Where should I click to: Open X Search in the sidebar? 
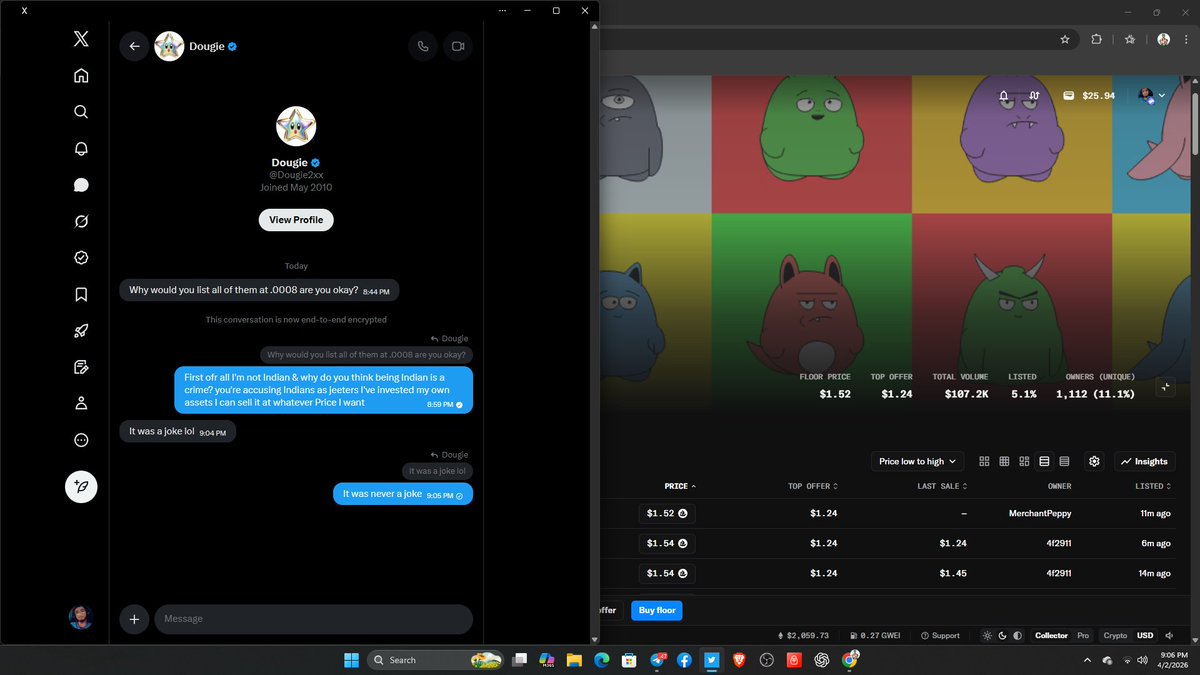81,112
